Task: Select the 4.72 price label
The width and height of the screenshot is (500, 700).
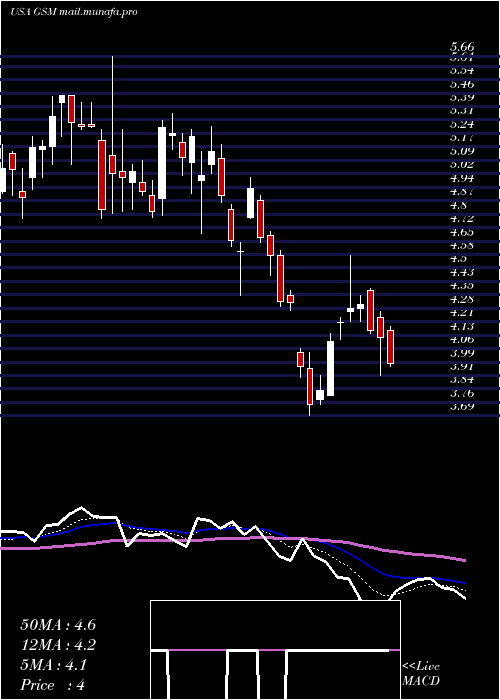Action: [462, 218]
